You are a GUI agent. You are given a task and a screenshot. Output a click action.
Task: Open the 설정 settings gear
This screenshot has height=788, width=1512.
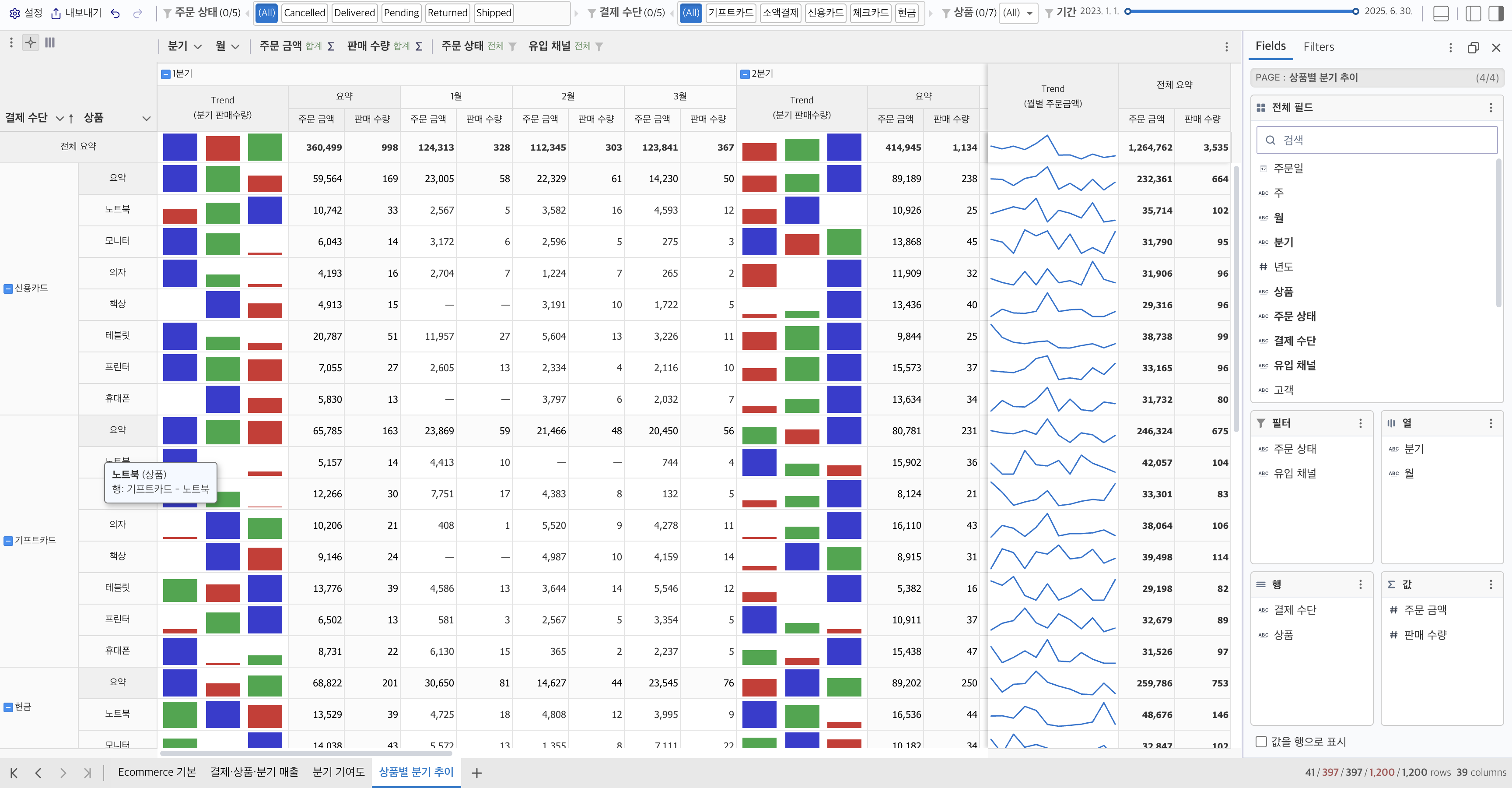click(15, 13)
